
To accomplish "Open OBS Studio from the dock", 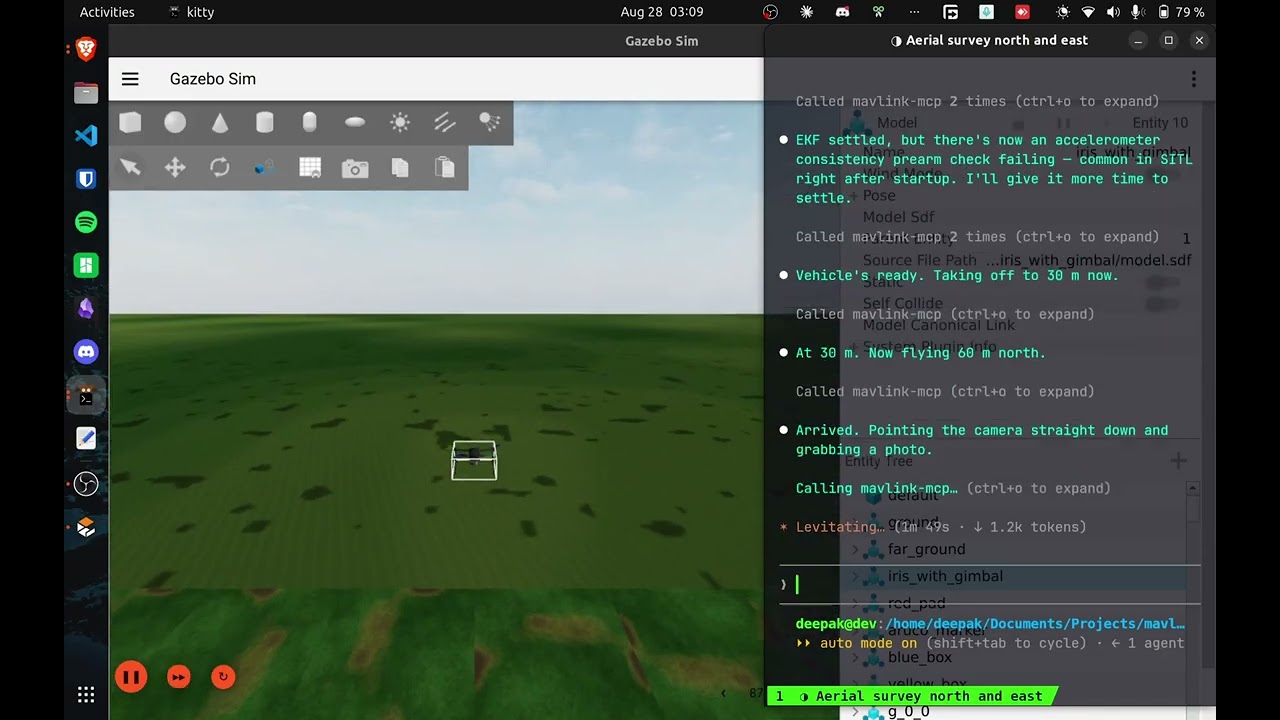I will (86, 483).
